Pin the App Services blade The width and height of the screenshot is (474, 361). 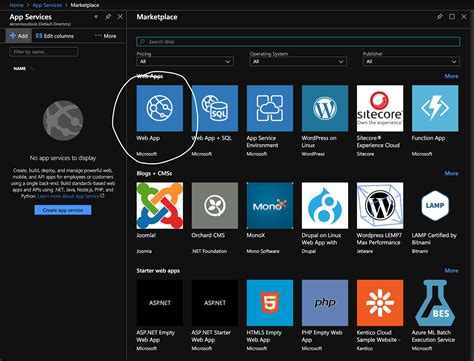(108, 17)
